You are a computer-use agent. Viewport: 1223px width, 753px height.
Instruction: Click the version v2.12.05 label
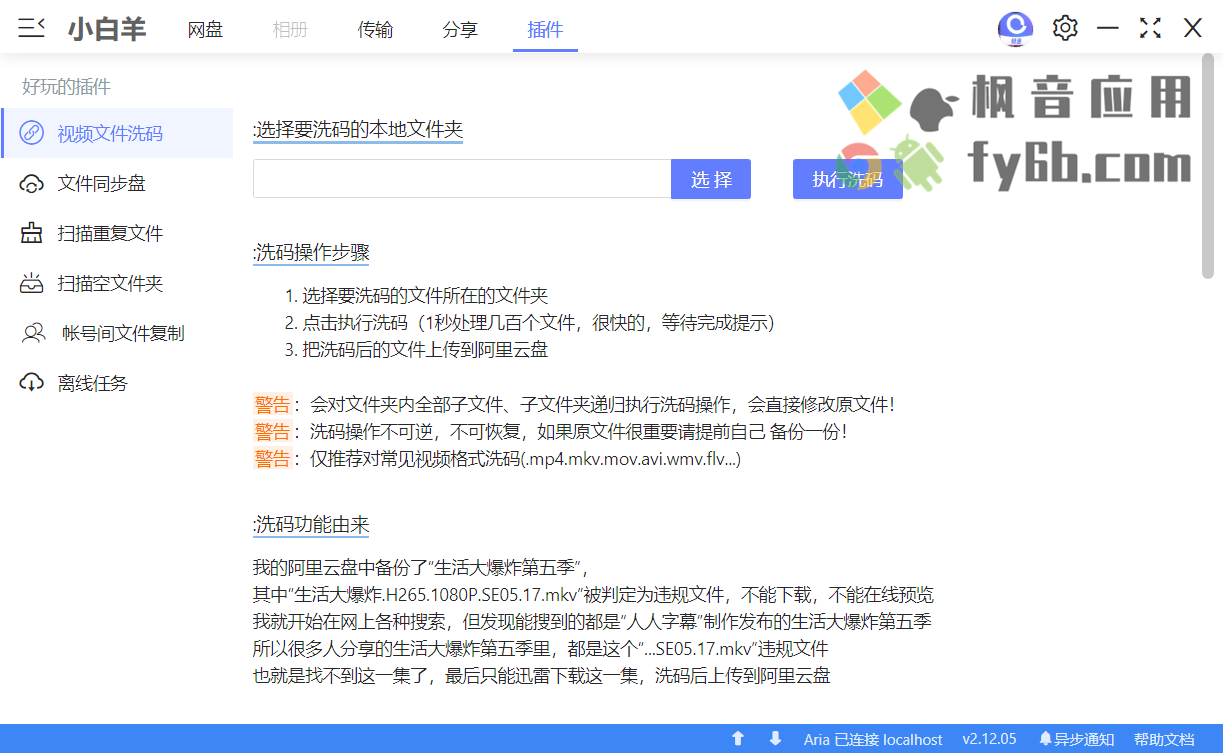click(989, 739)
